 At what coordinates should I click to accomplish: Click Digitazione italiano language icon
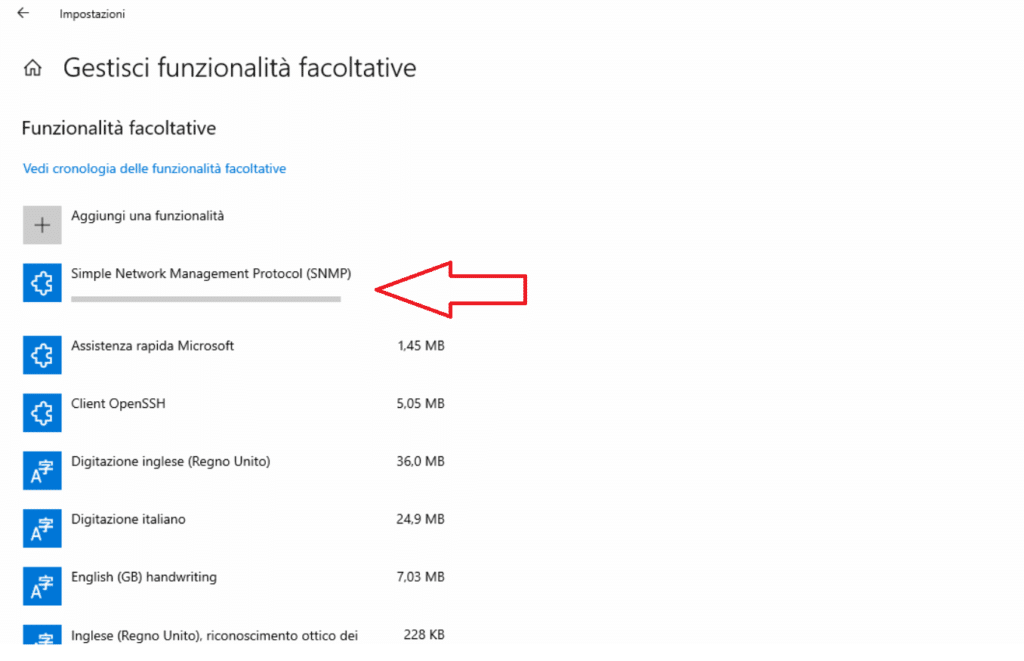pyautogui.click(x=42, y=528)
